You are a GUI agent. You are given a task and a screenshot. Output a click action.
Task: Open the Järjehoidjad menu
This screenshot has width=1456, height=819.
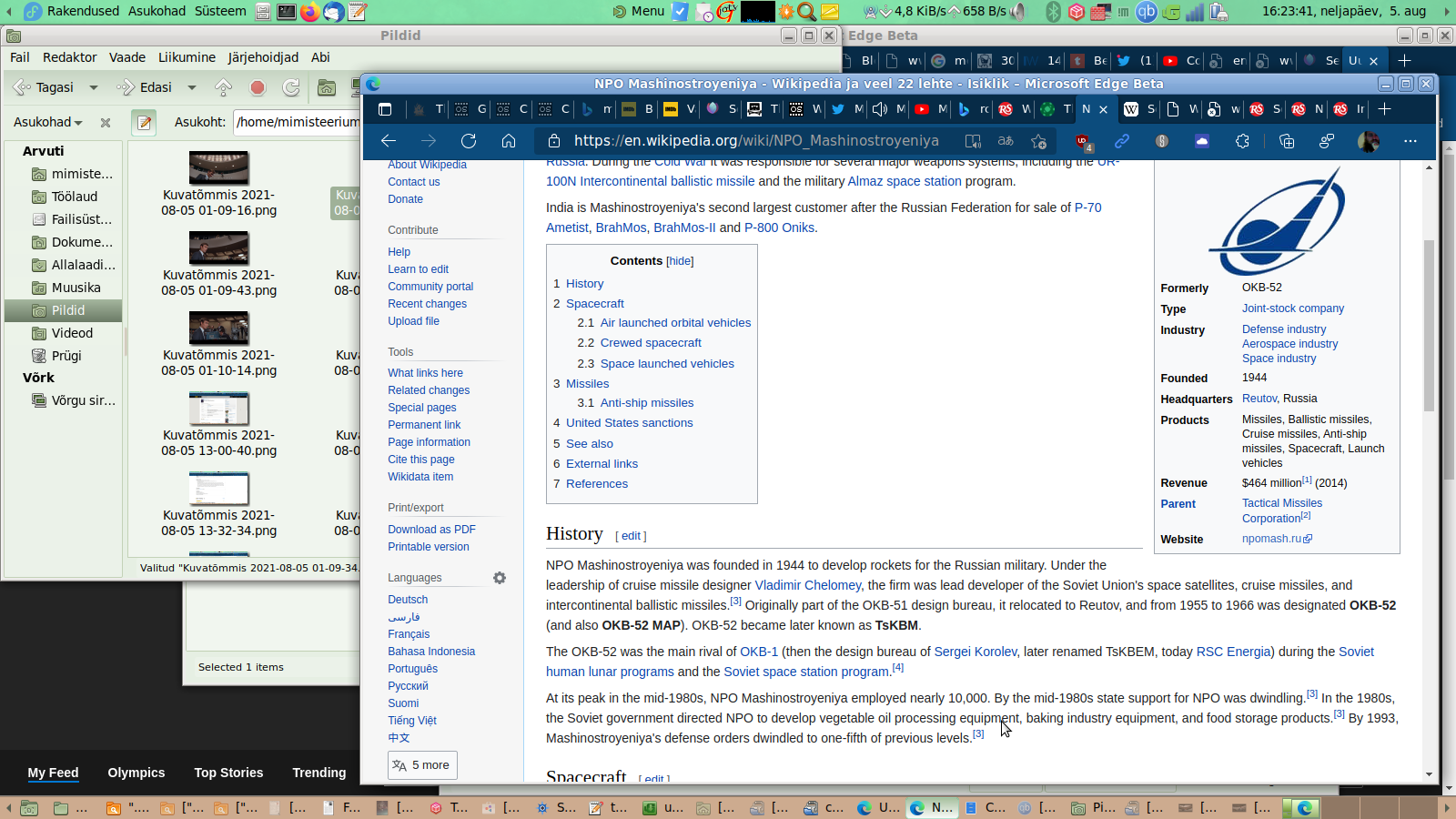(x=263, y=57)
